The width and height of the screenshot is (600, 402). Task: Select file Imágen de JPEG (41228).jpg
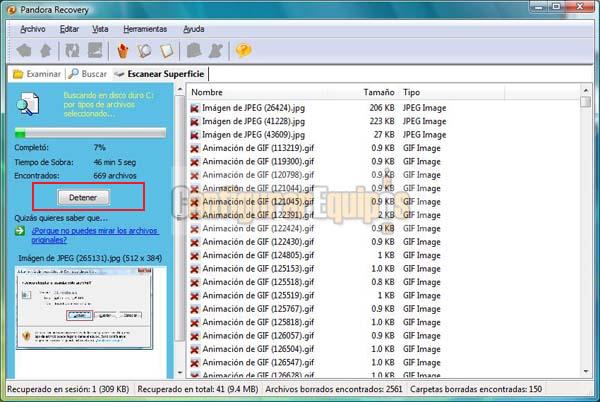point(253,122)
